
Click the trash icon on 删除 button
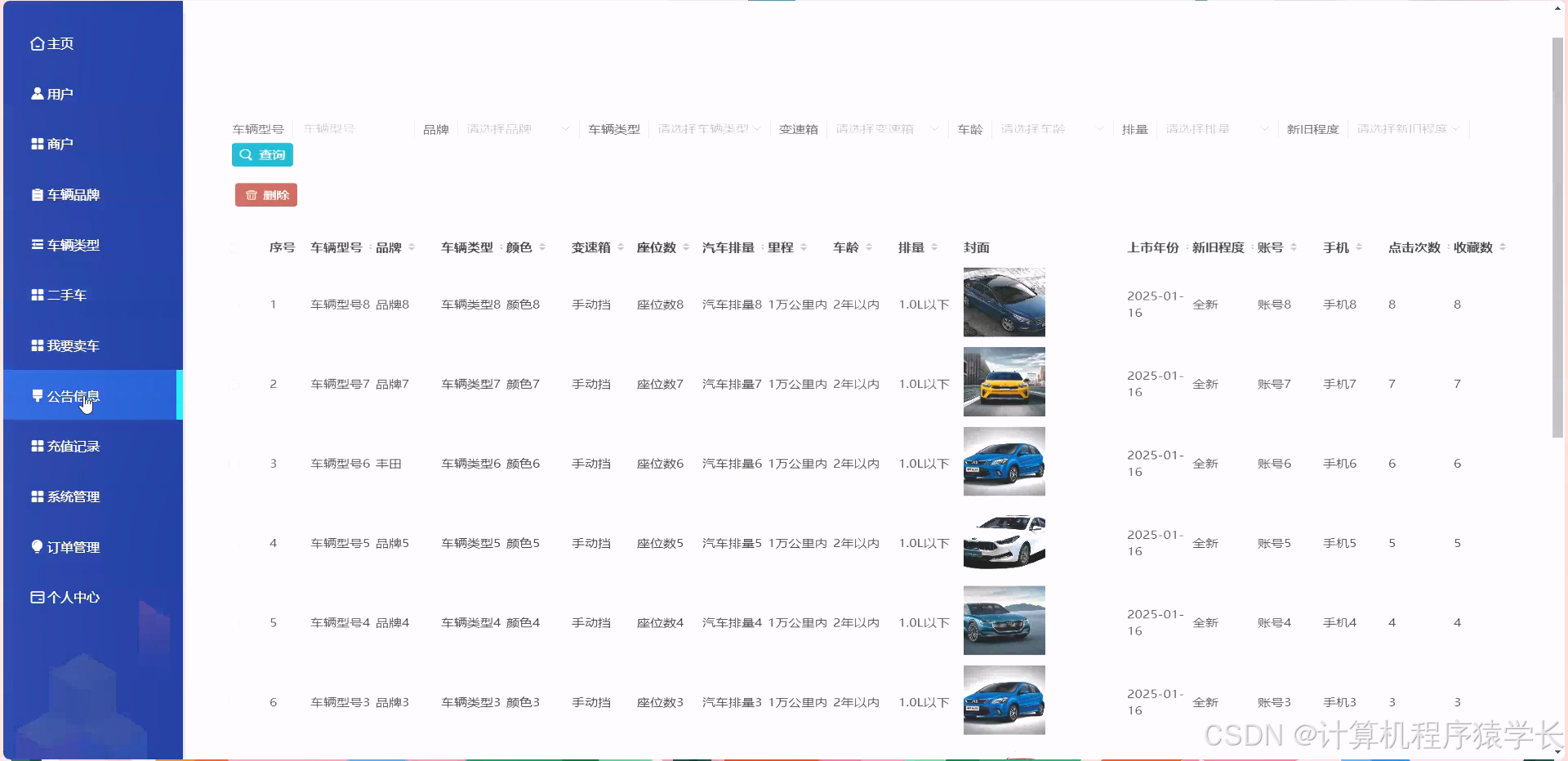[251, 195]
